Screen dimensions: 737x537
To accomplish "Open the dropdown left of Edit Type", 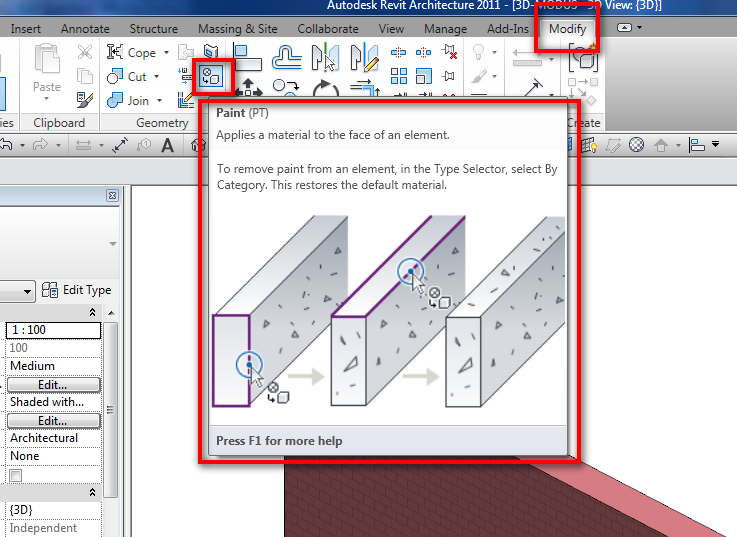I will (x=27, y=292).
